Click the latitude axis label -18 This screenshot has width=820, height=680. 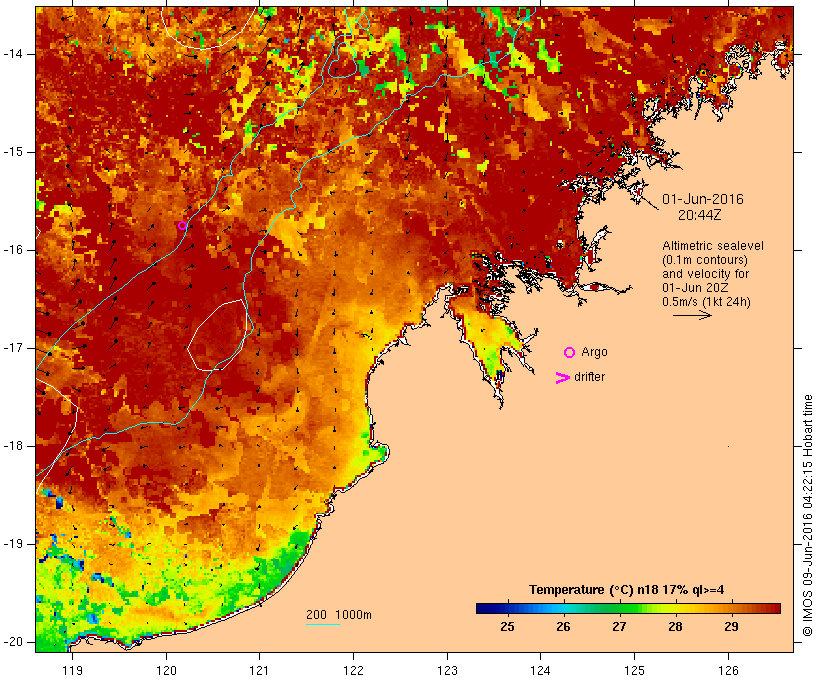(13, 446)
